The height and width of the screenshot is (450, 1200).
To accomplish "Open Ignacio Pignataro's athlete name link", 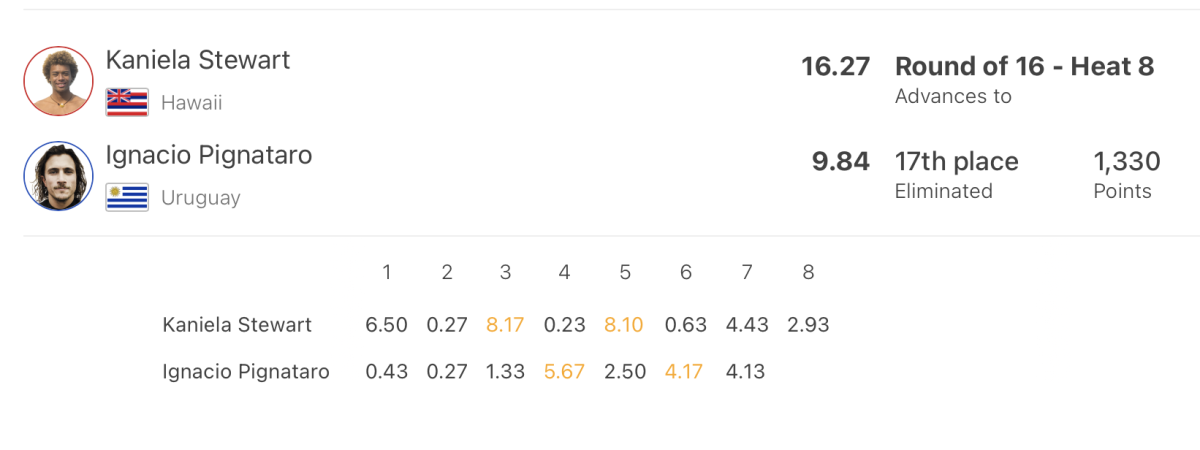I will 209,155.
